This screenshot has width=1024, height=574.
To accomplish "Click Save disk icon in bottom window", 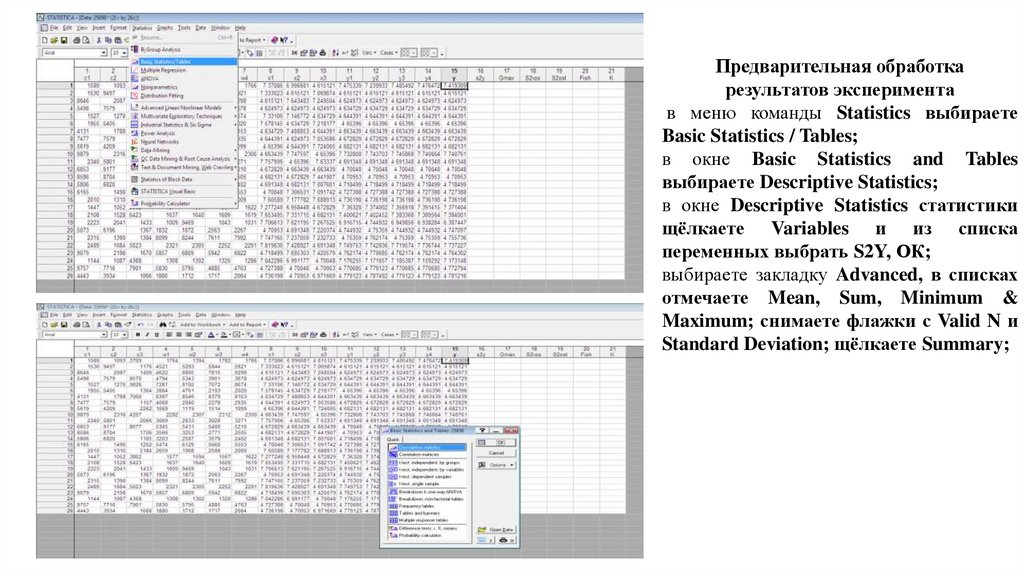I will pyautogui.click(x=64, y=325).
